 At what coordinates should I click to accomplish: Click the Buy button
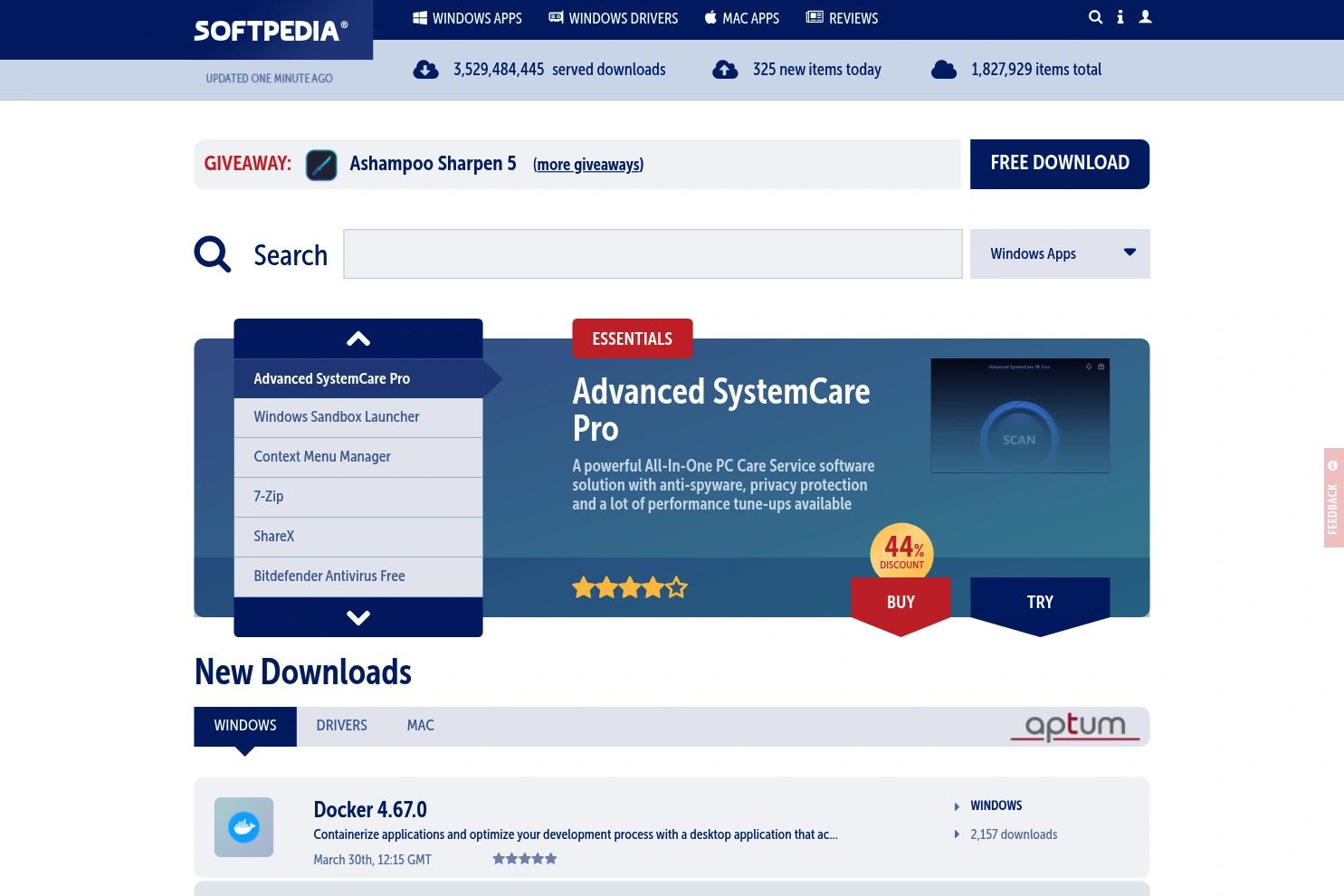[901, 603]
